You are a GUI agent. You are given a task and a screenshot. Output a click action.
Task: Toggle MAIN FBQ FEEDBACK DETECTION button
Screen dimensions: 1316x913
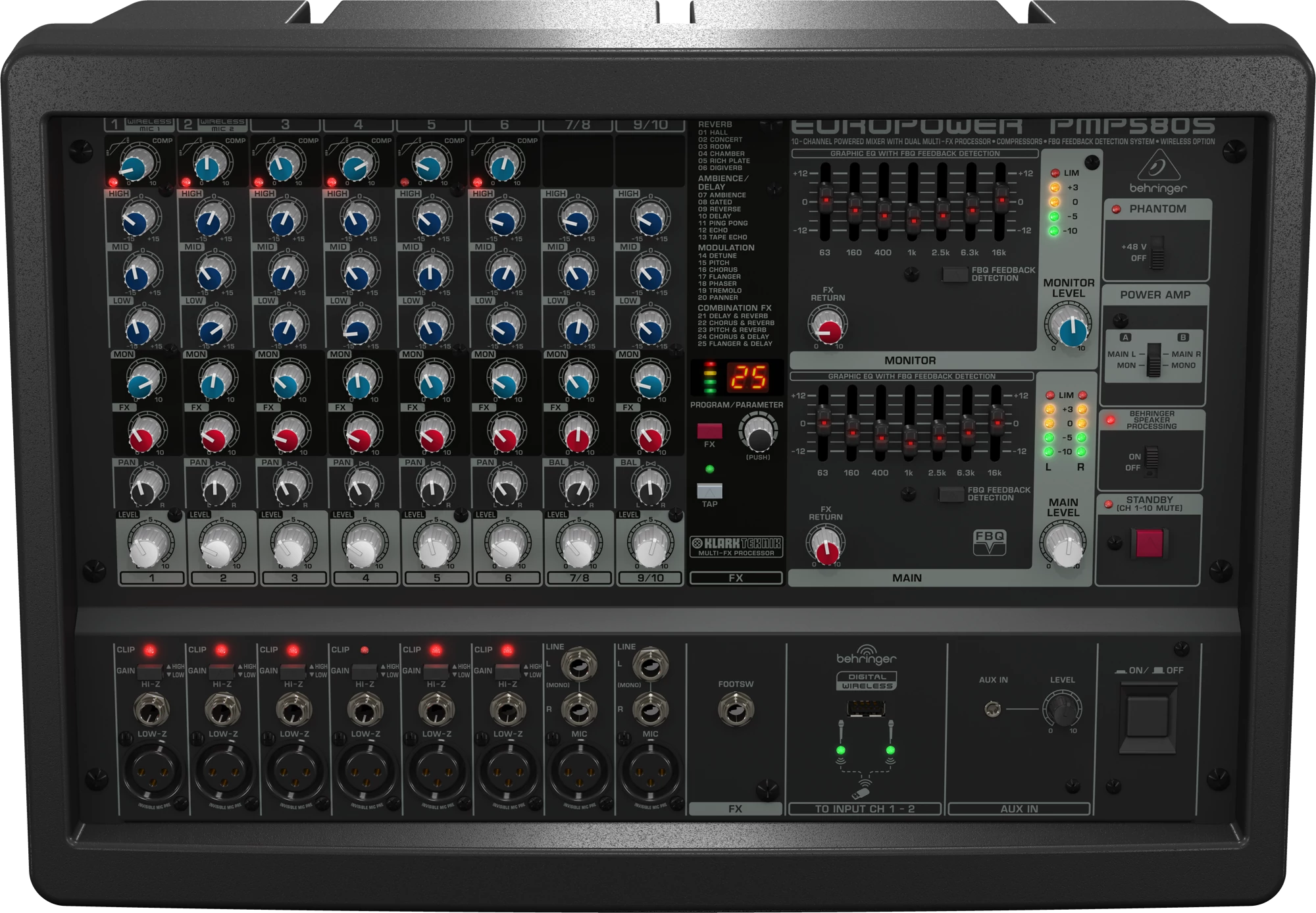[951, 494]
